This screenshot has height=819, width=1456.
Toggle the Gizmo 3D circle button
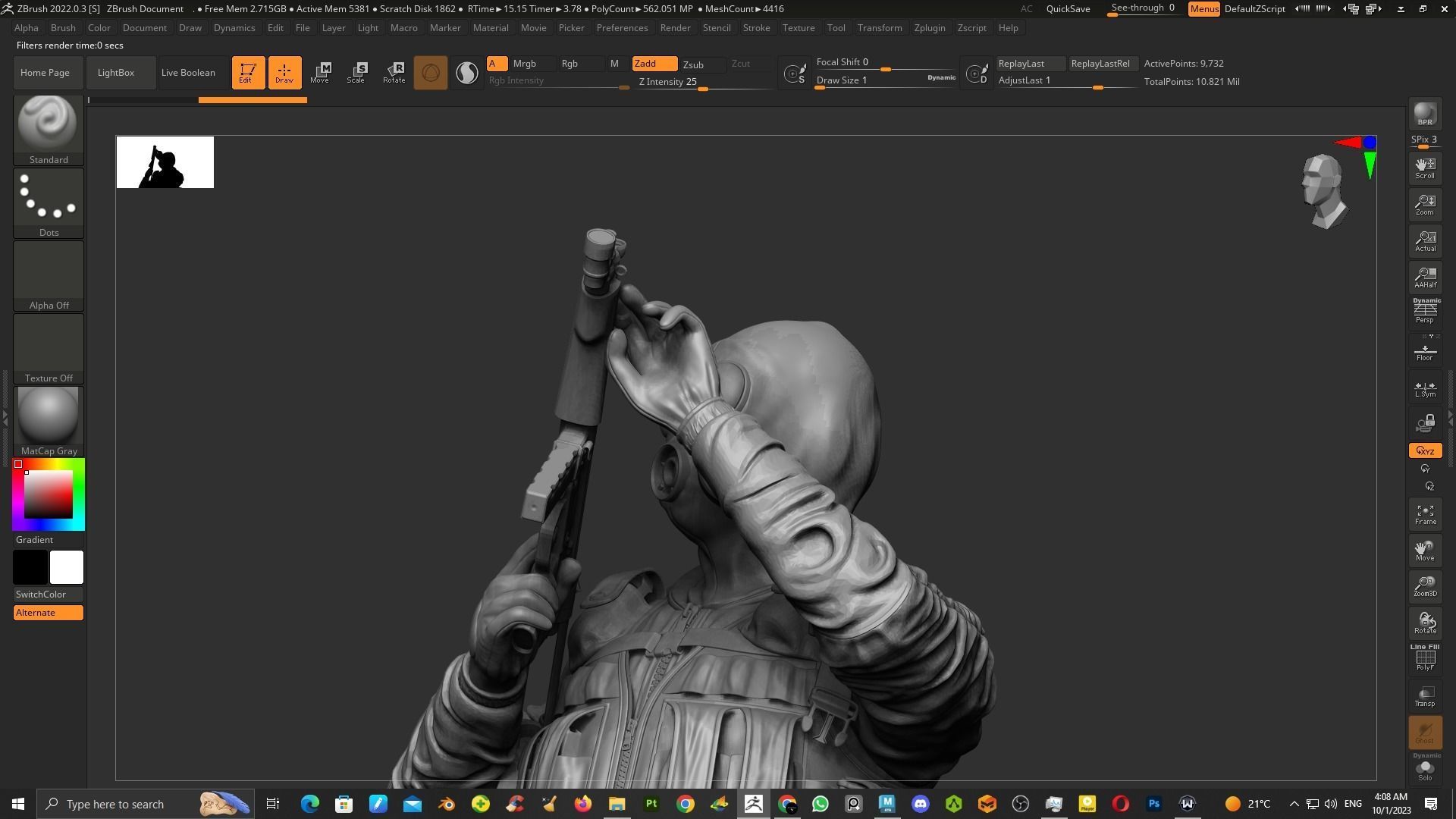pyautogui.click(x=430, y=73)
